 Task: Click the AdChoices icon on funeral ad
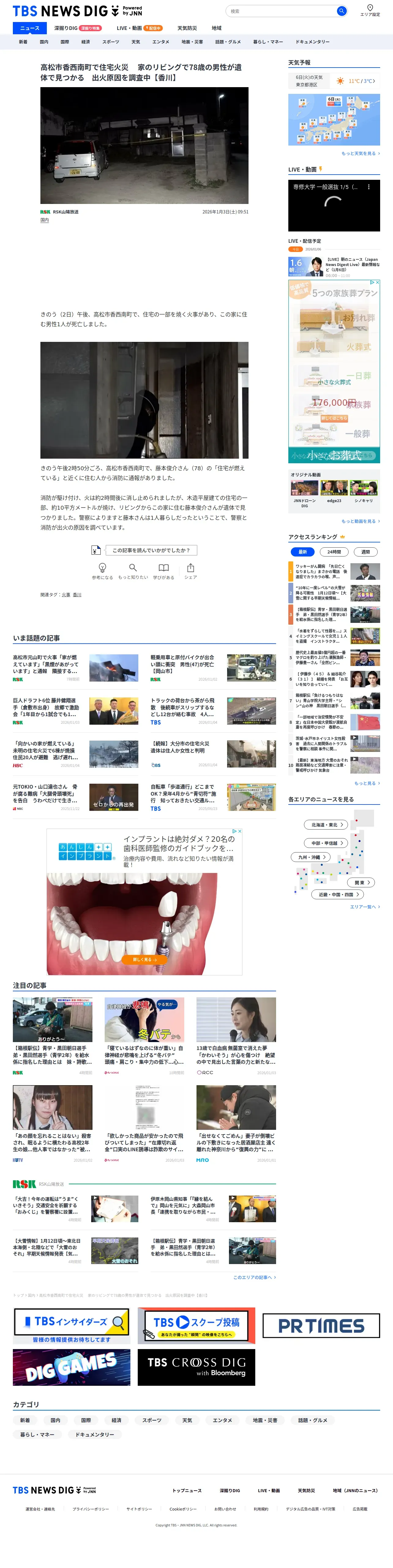coord(372,283)
